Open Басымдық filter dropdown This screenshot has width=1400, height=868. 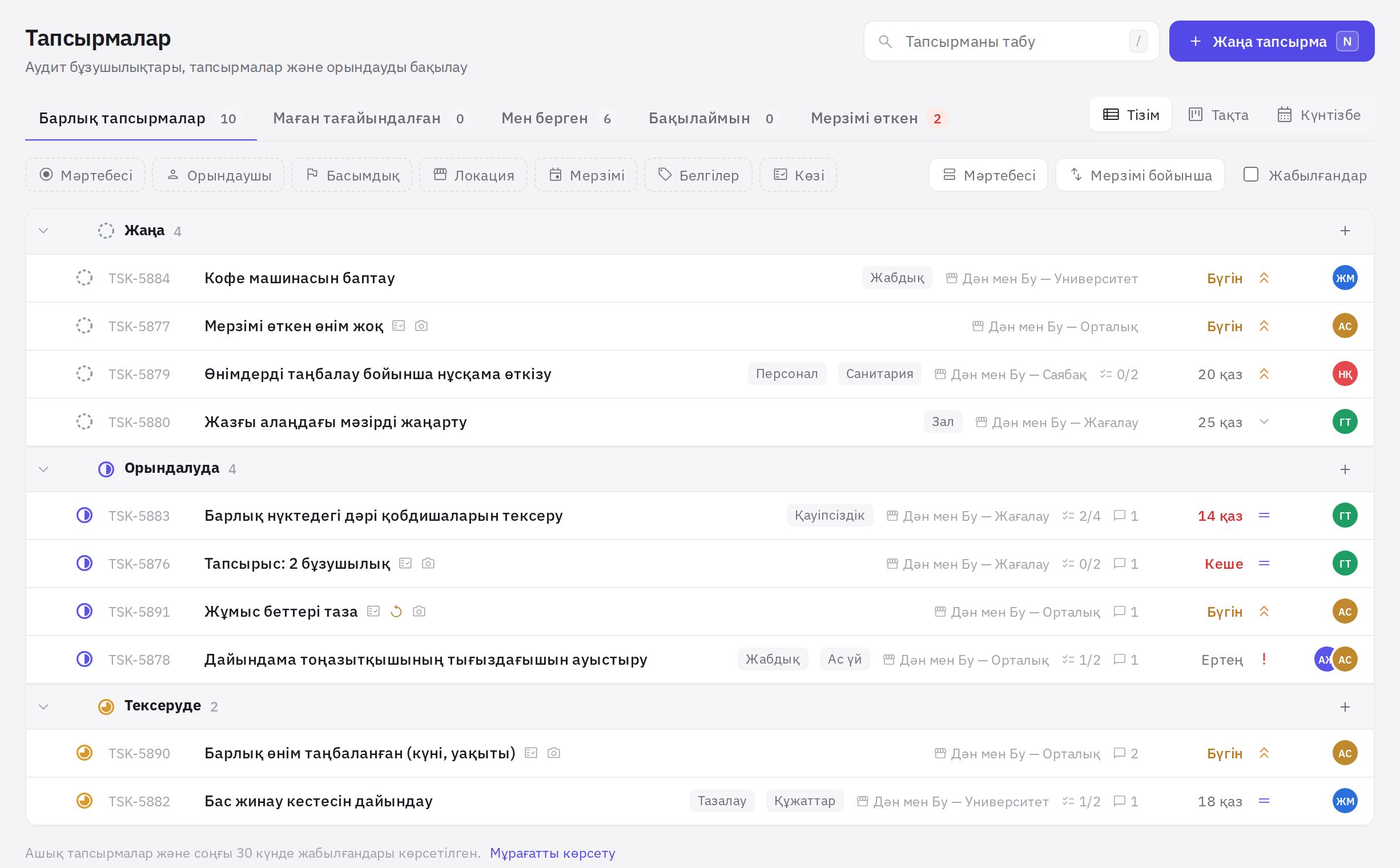[x=352, y=175]
